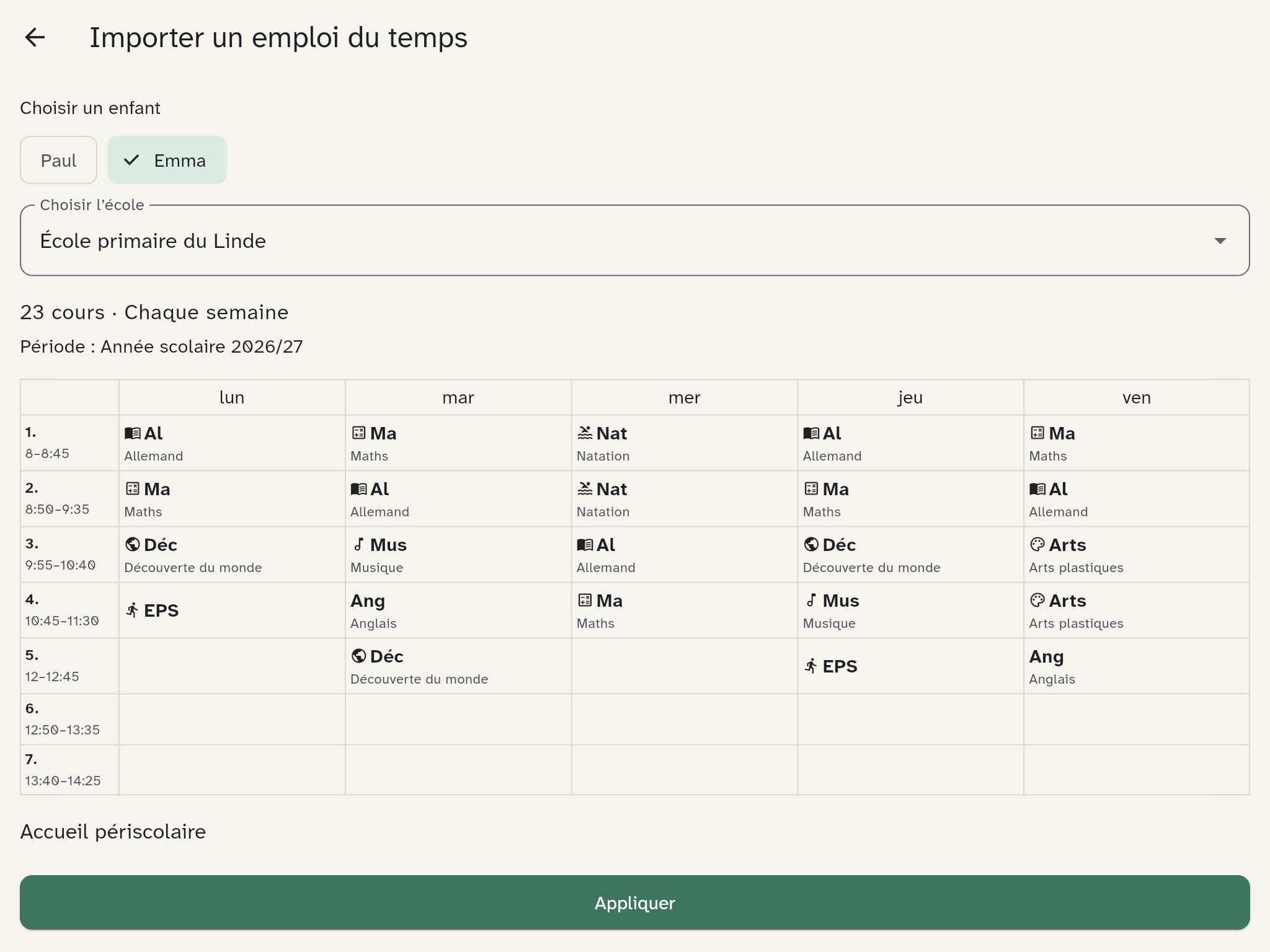The width and height of the screenshot is (1270, 952).
Task: Click the globe icon in Thursday period 3
Action: [811, 545]
